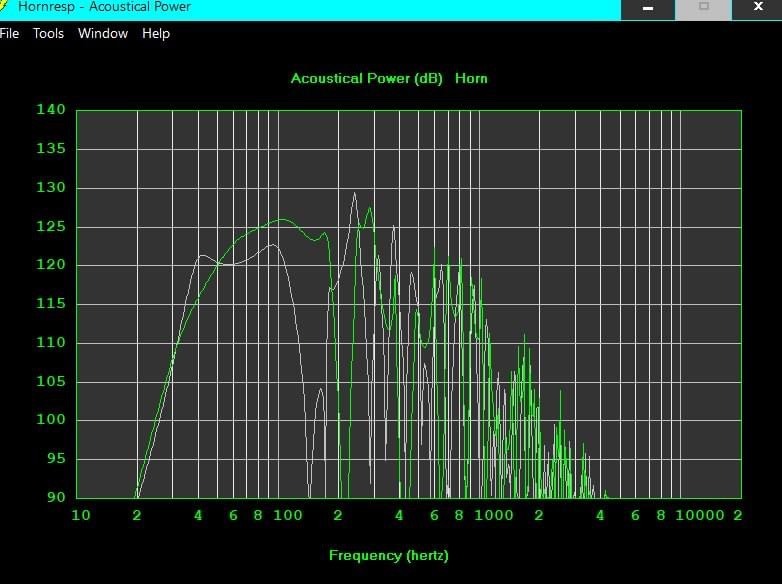Screen dimensions: 782x584
Task: Click the 105 dB axis label
Action: (x=51, y=381)
